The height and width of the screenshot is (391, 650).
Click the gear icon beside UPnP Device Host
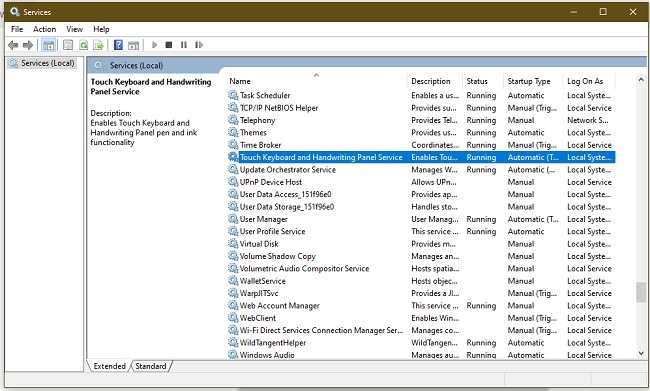233,182
